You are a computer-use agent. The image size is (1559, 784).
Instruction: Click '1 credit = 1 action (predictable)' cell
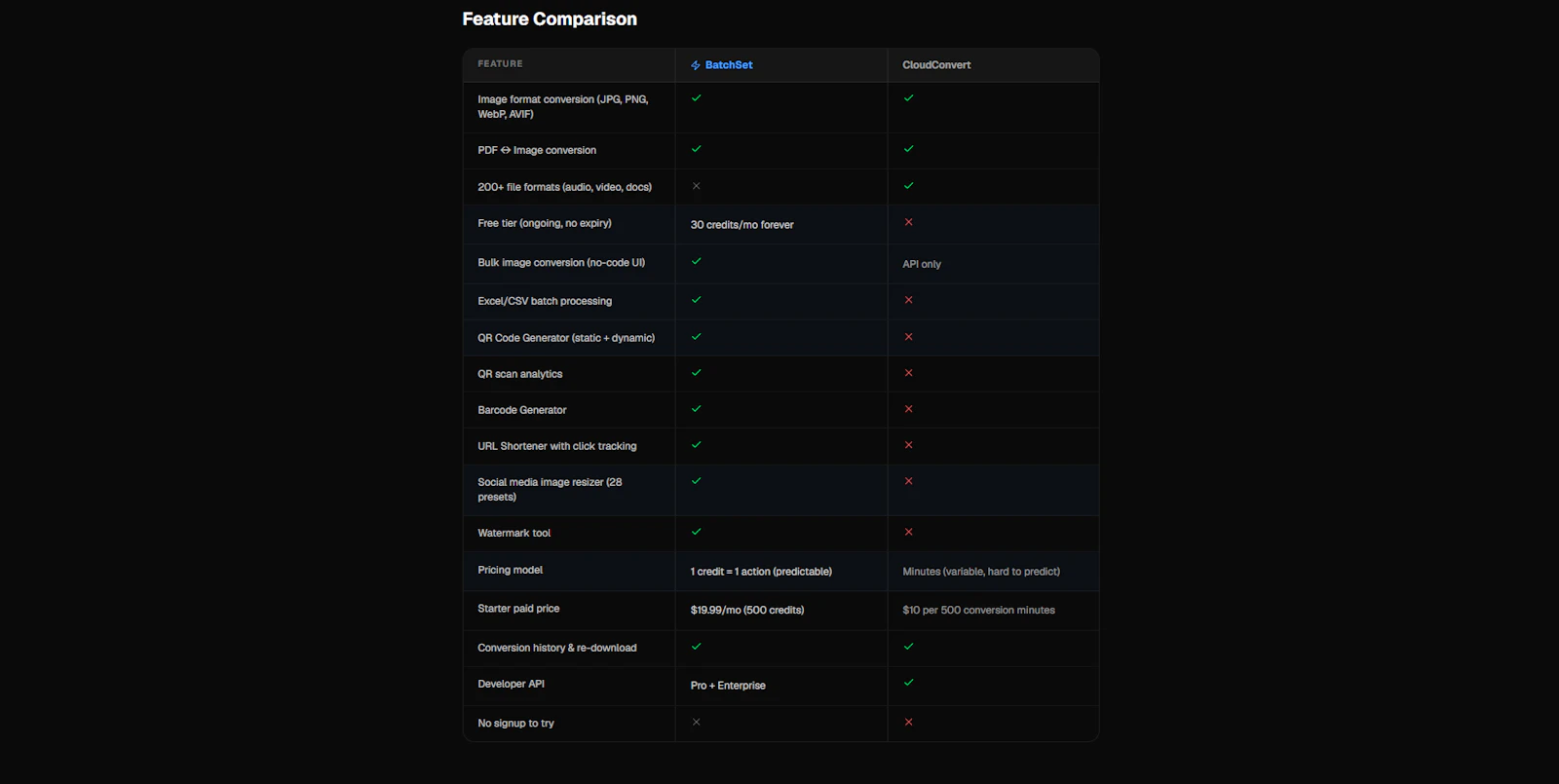[761, 572]
